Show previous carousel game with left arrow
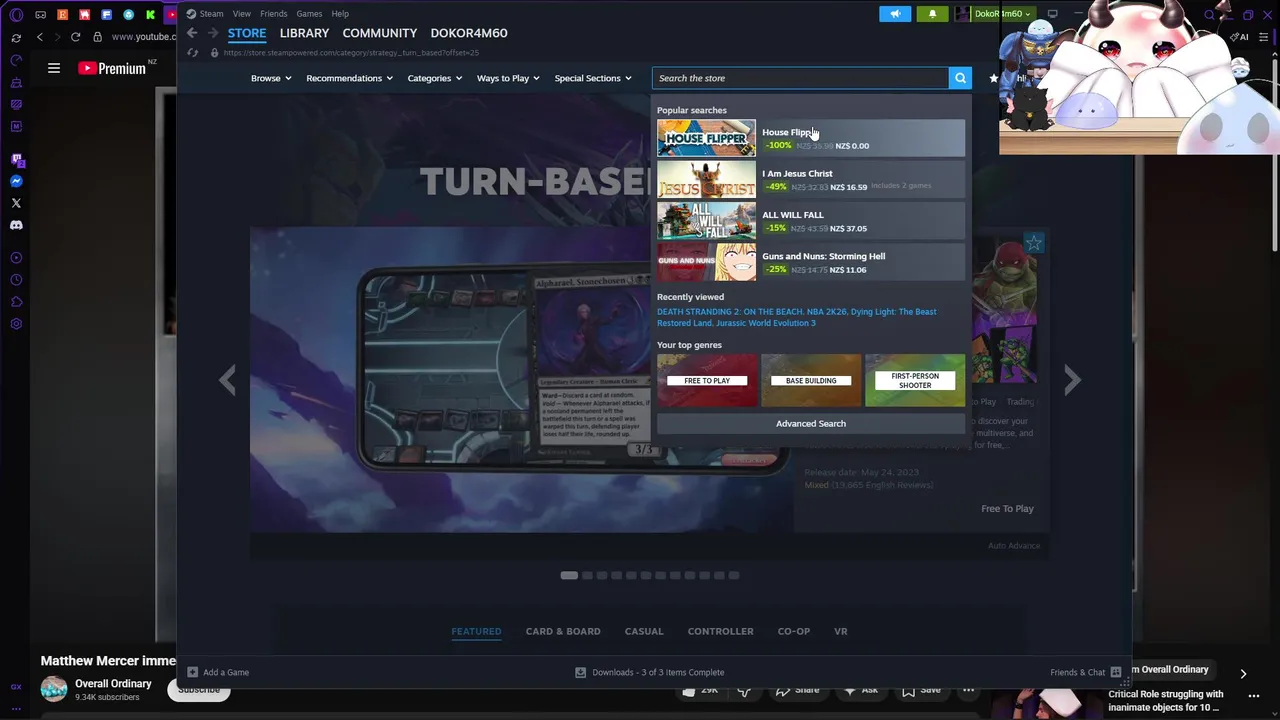 [228, 380]
